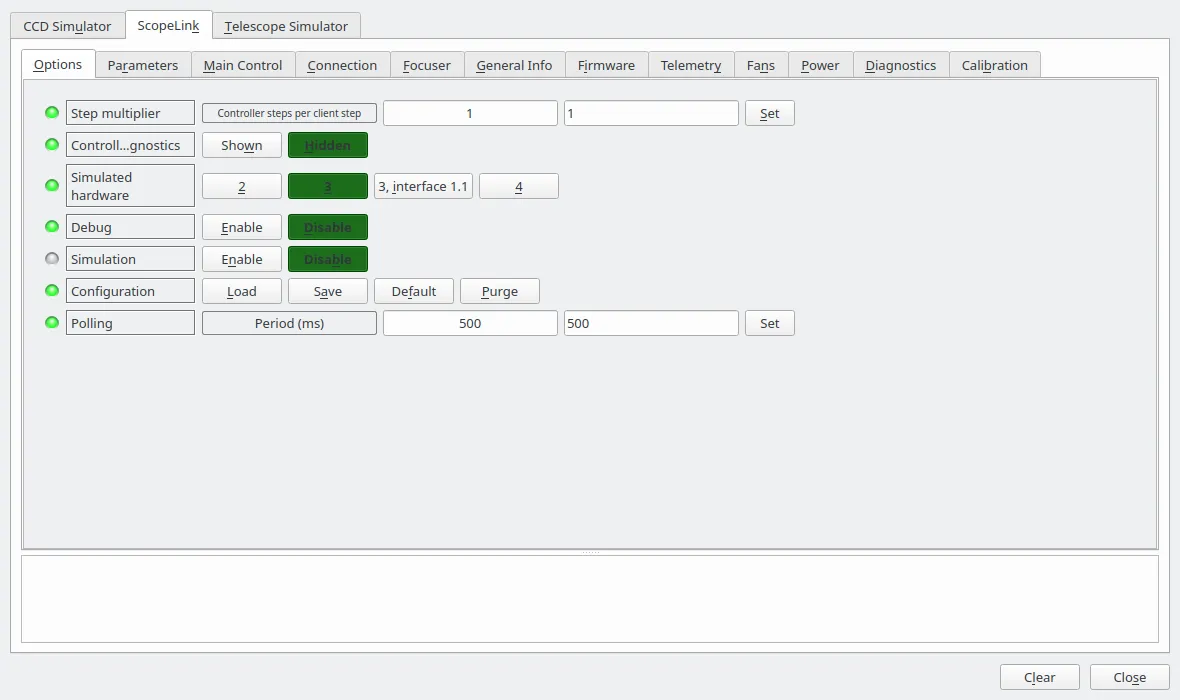Open the Calibration tab

[x=995, y=65]
